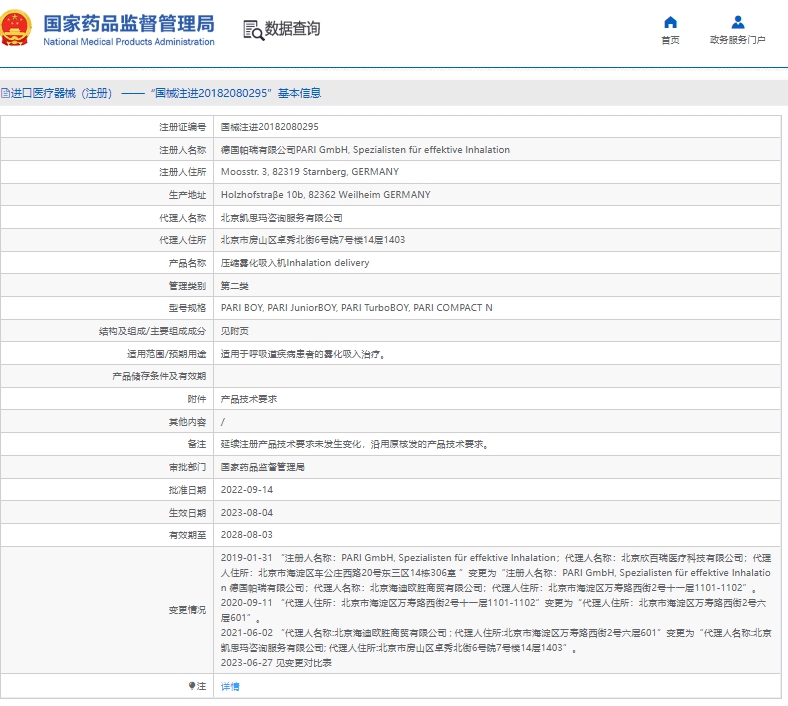788x706 pixels.
Task: Click the 注册人住所 label
Action: click(182, 172)
